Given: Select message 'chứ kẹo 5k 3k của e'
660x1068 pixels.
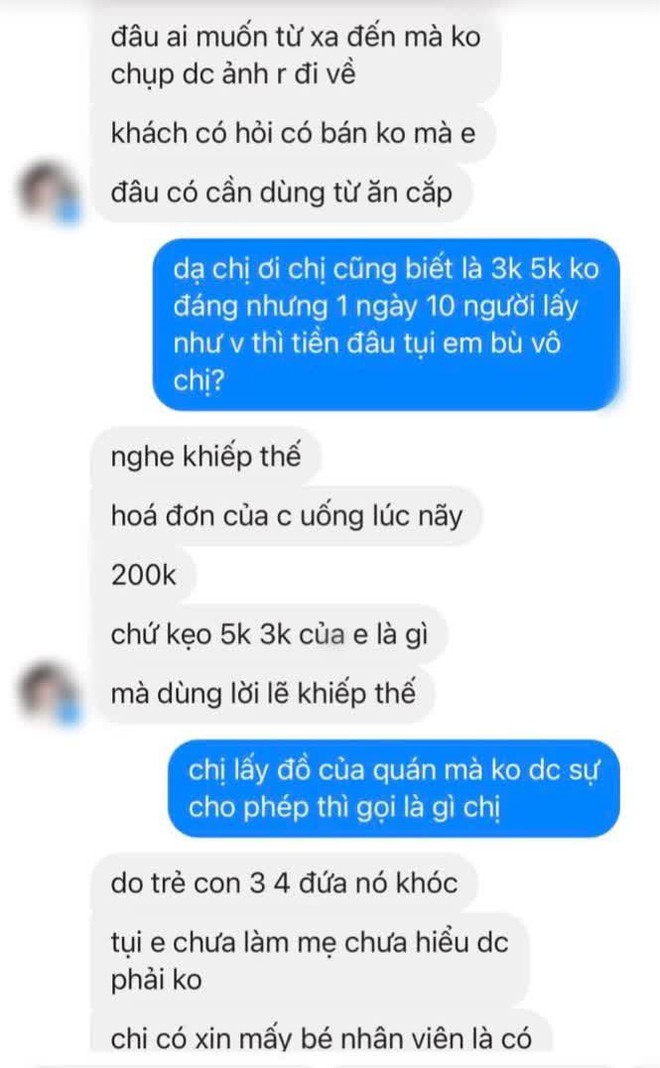Looking at the screenshot, I should [270, 634].
